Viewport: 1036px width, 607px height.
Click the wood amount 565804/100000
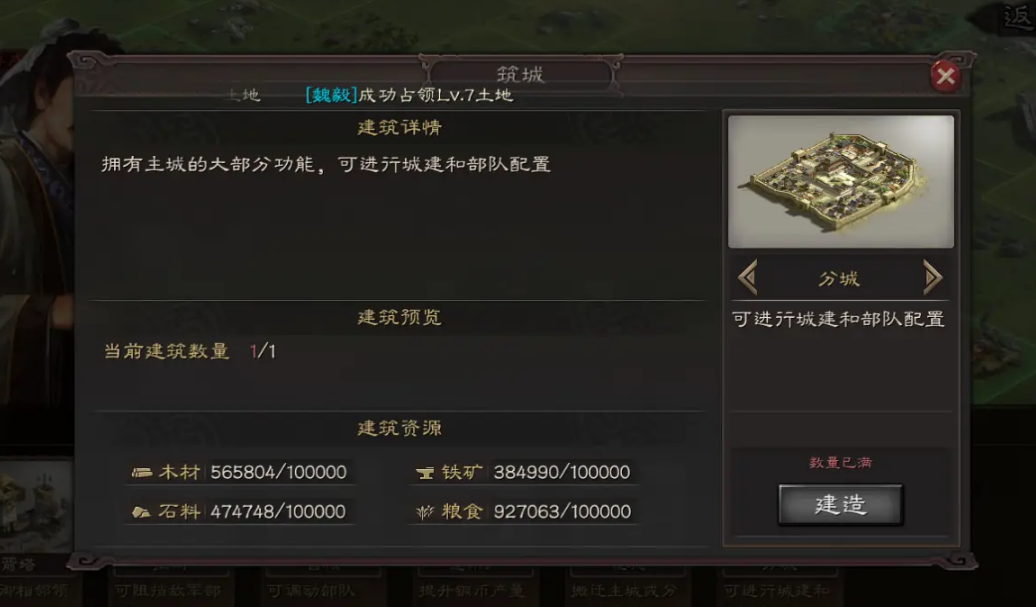pyautogui.click(x=278, y=472)
